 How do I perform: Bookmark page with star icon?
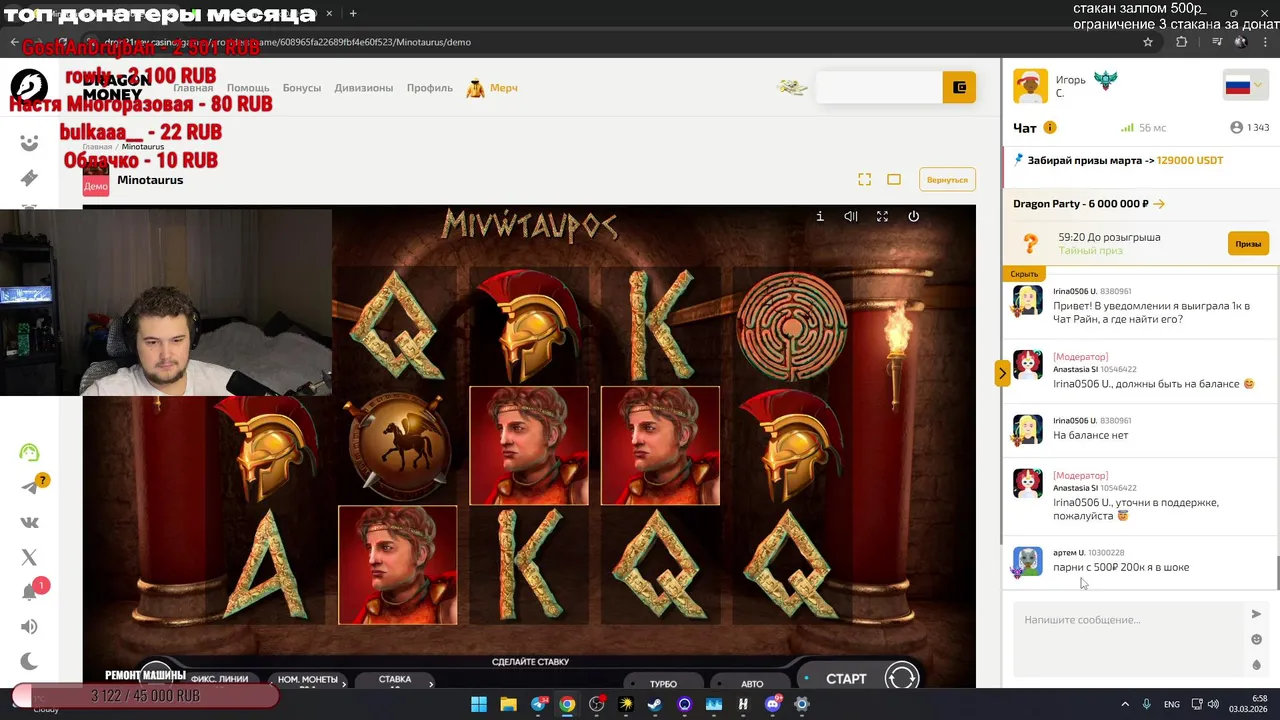click(1148, 42)
